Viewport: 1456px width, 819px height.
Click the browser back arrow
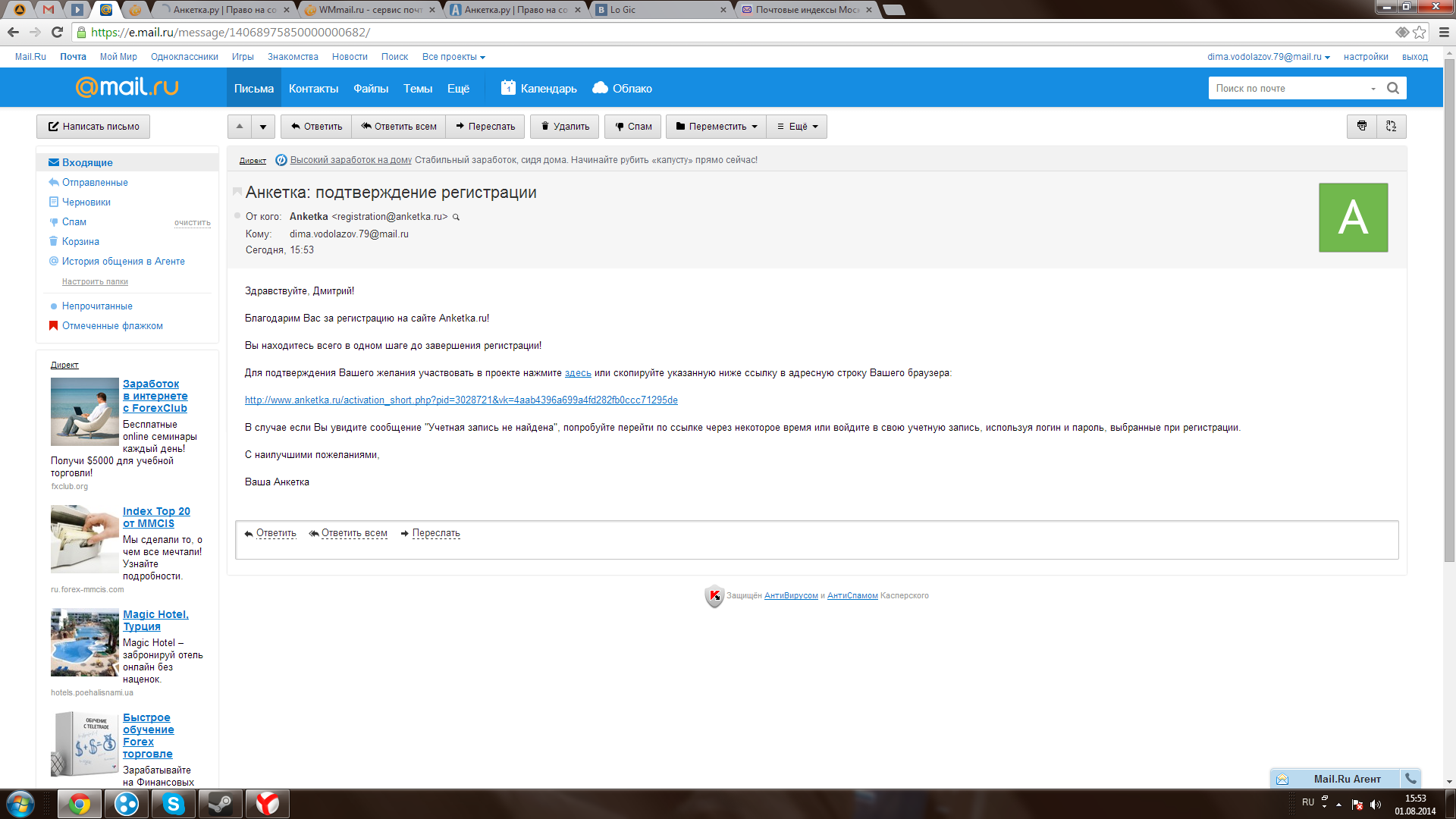(13, 32)
